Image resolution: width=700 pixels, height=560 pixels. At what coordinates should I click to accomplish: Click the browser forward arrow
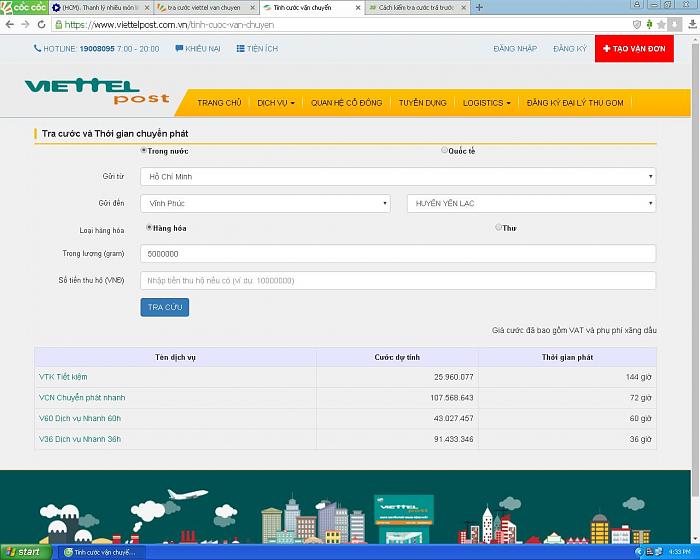[25, 25]
